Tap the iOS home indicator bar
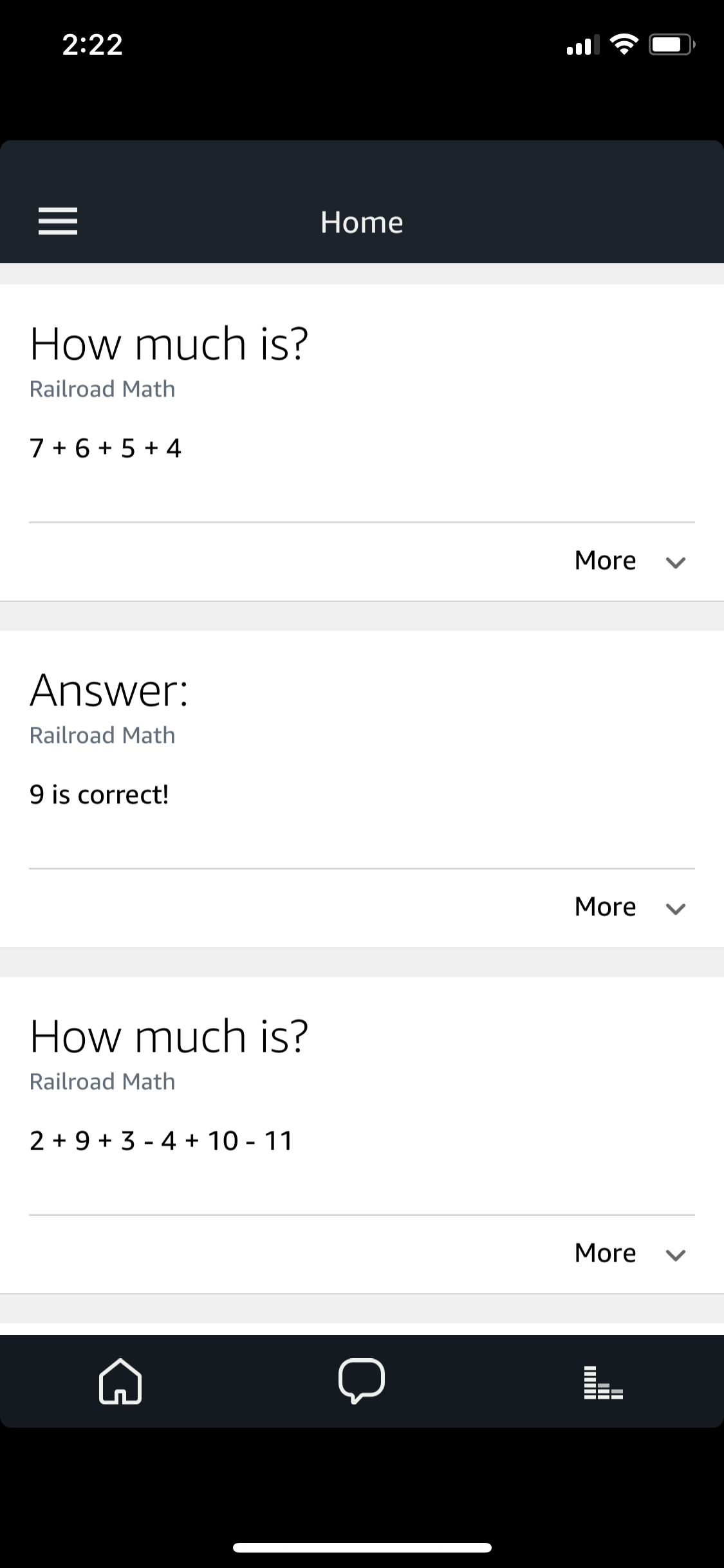 coord(362,1547)
